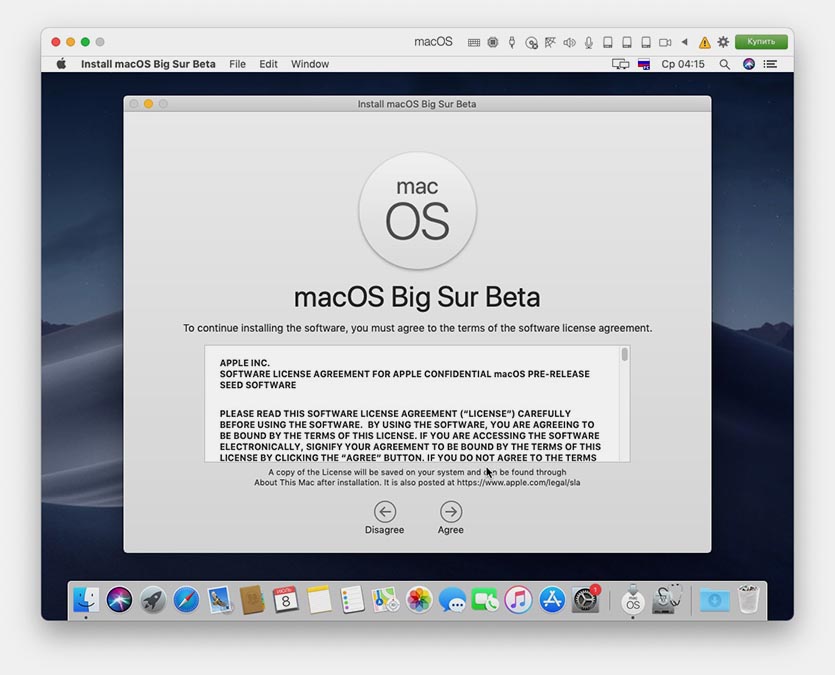Open App Store from the Dock
The width and height of the screenshot is (835, 675).
click(552, 599)
